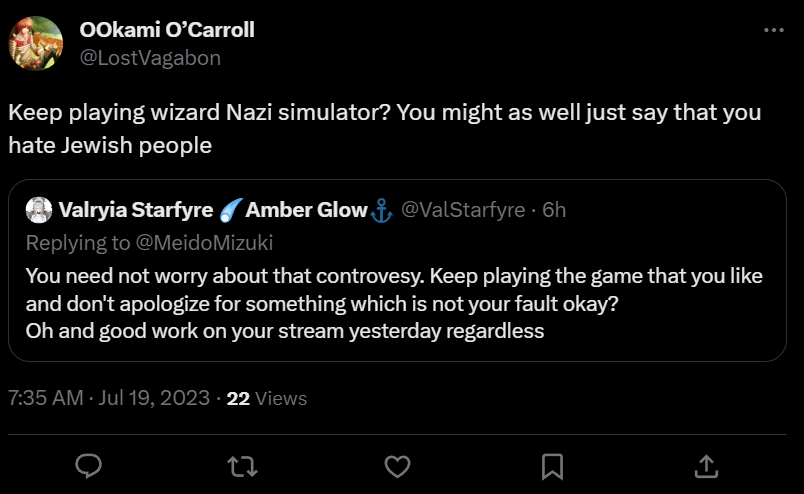Click the OOkami O'Carroll display name

167,30
